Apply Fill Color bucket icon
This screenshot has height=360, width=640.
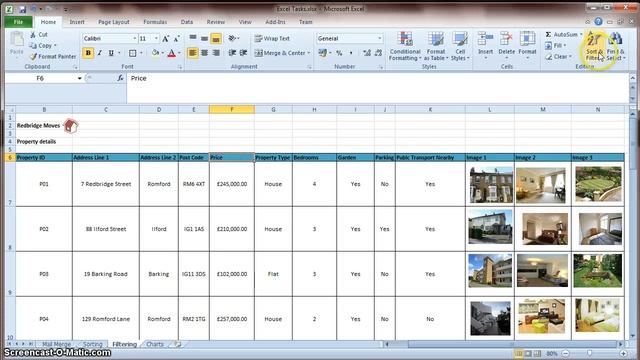[x=156, y=53]
